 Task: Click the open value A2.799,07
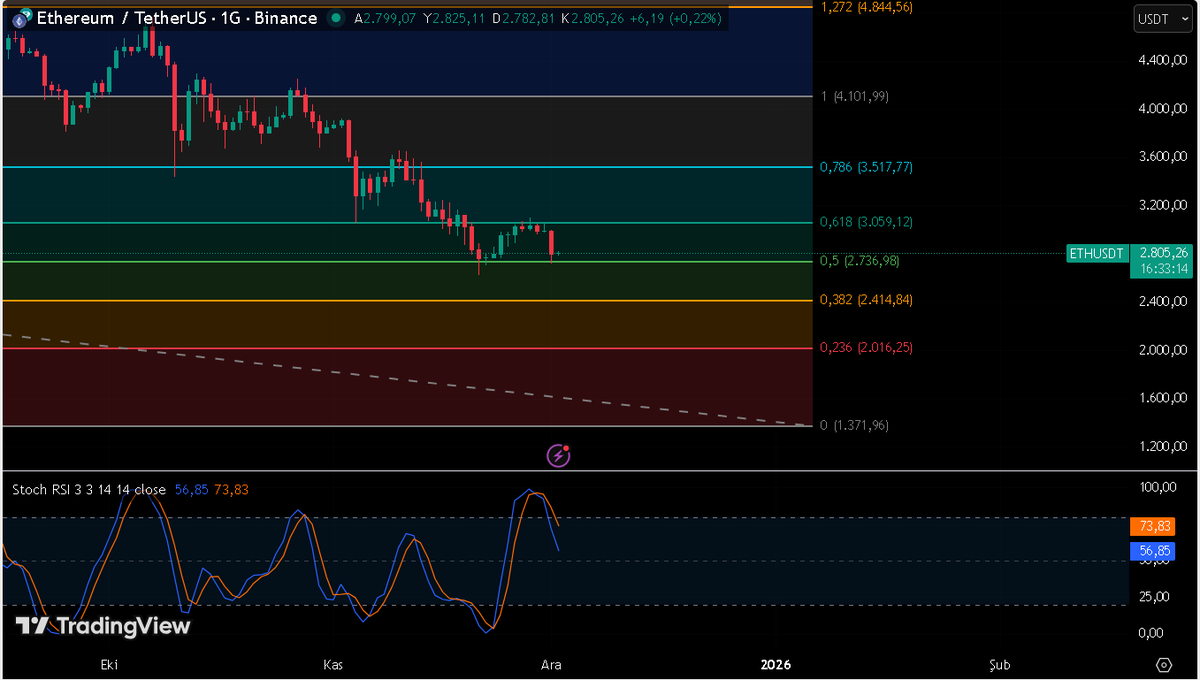click(386, 18)
